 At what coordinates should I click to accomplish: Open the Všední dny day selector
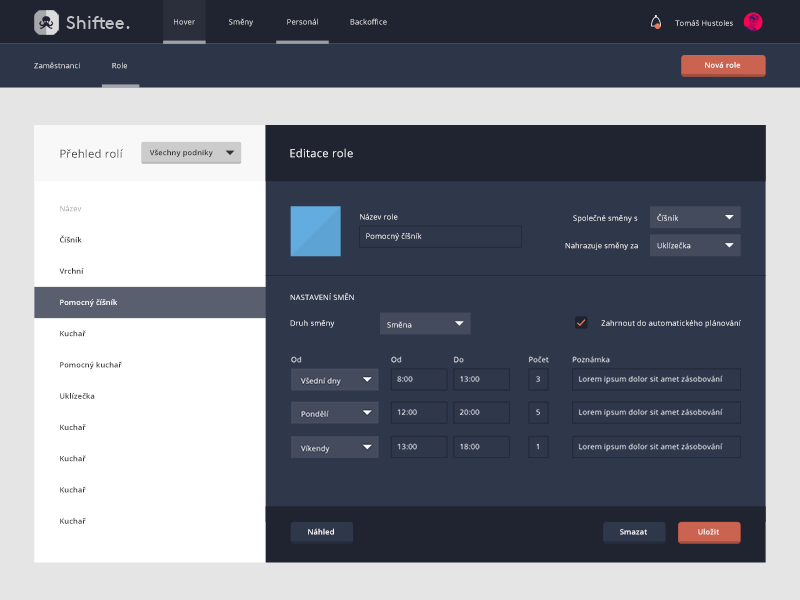click(334, 380)
